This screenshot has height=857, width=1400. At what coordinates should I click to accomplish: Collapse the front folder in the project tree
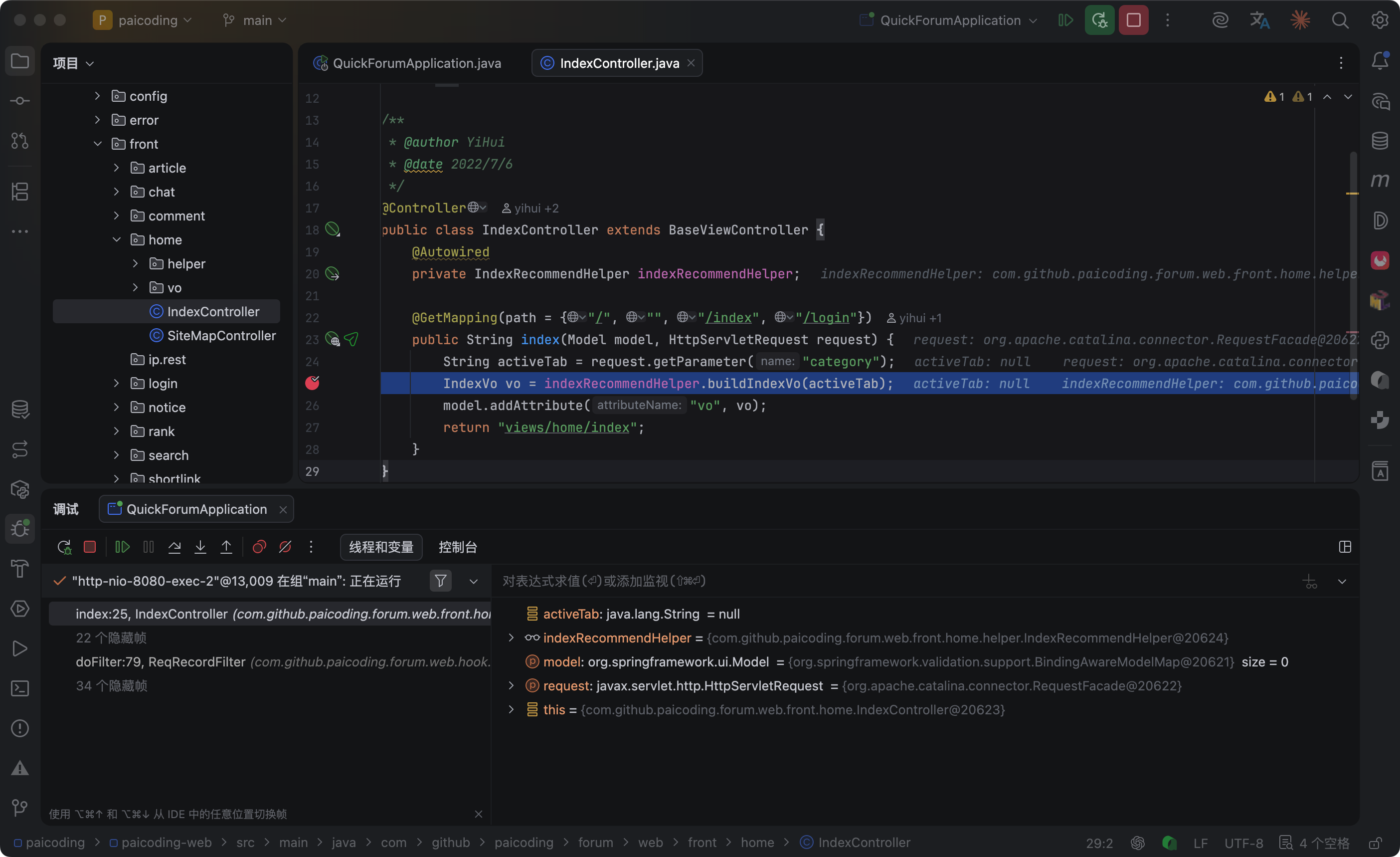coord(98,144)
